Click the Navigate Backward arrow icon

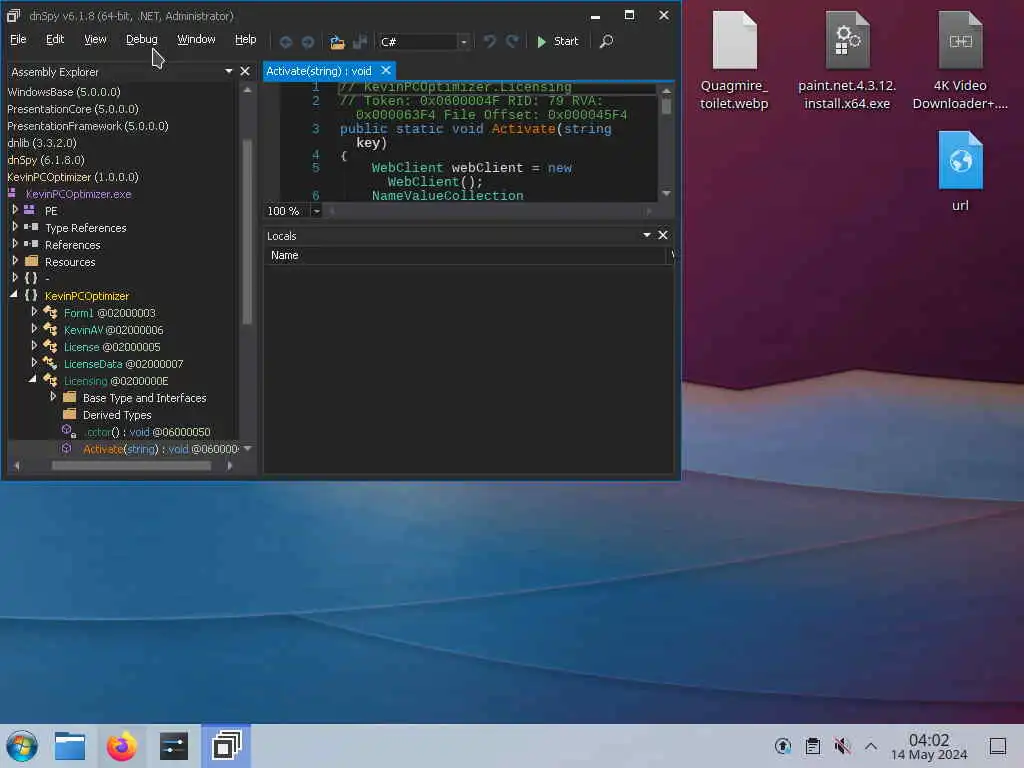pyautogui.click(x=285, y=42)
